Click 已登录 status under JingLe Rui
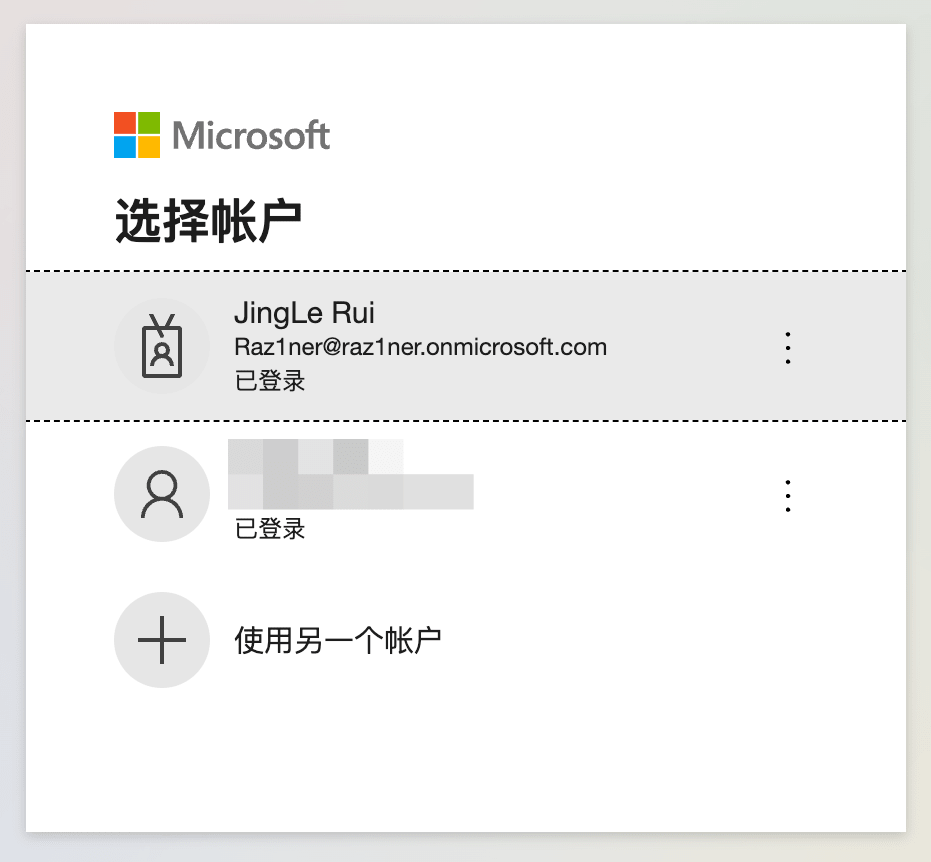931x862 pixels. [x=270, y=381]
